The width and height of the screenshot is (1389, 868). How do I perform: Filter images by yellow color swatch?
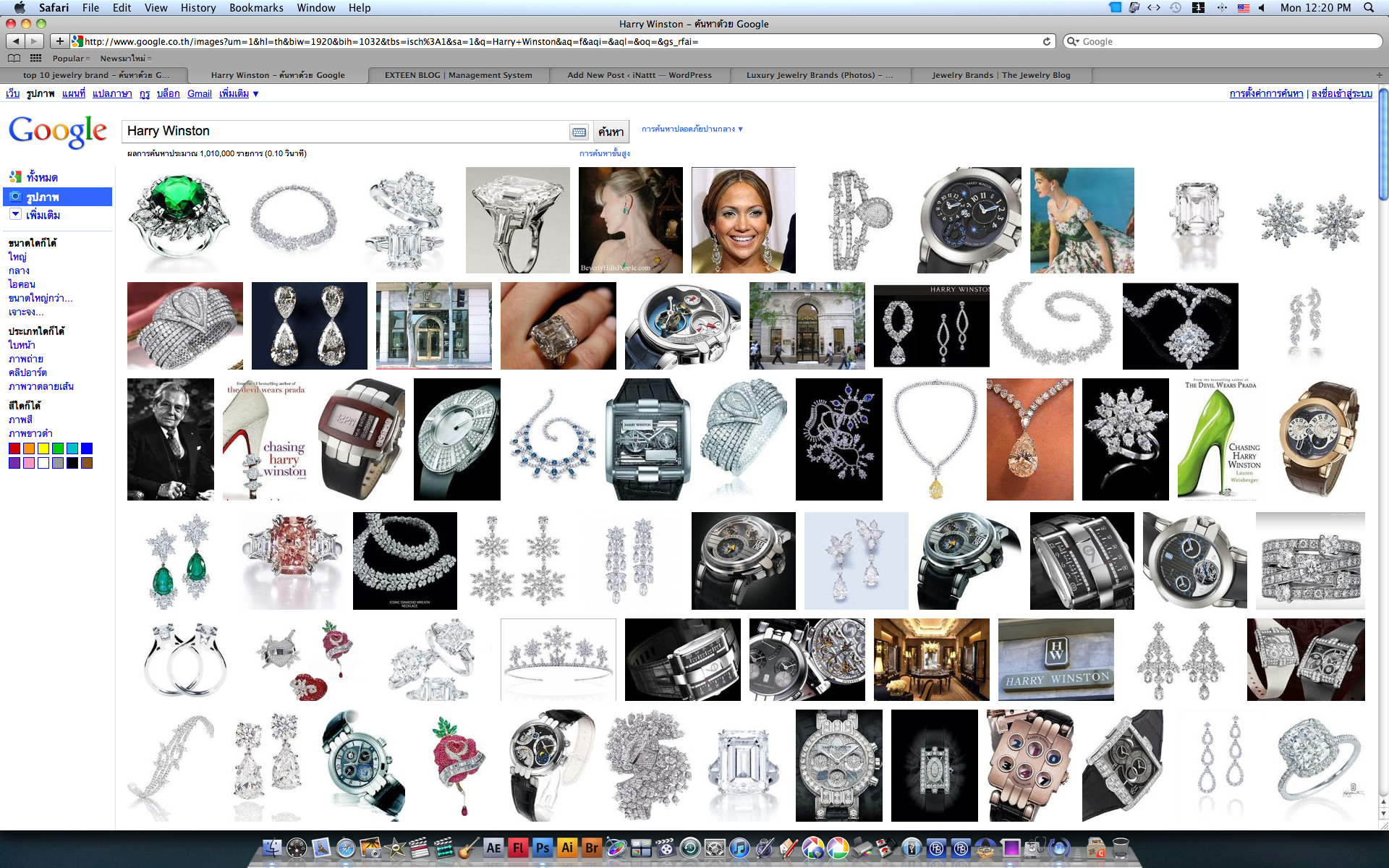[x=43, y=448]
